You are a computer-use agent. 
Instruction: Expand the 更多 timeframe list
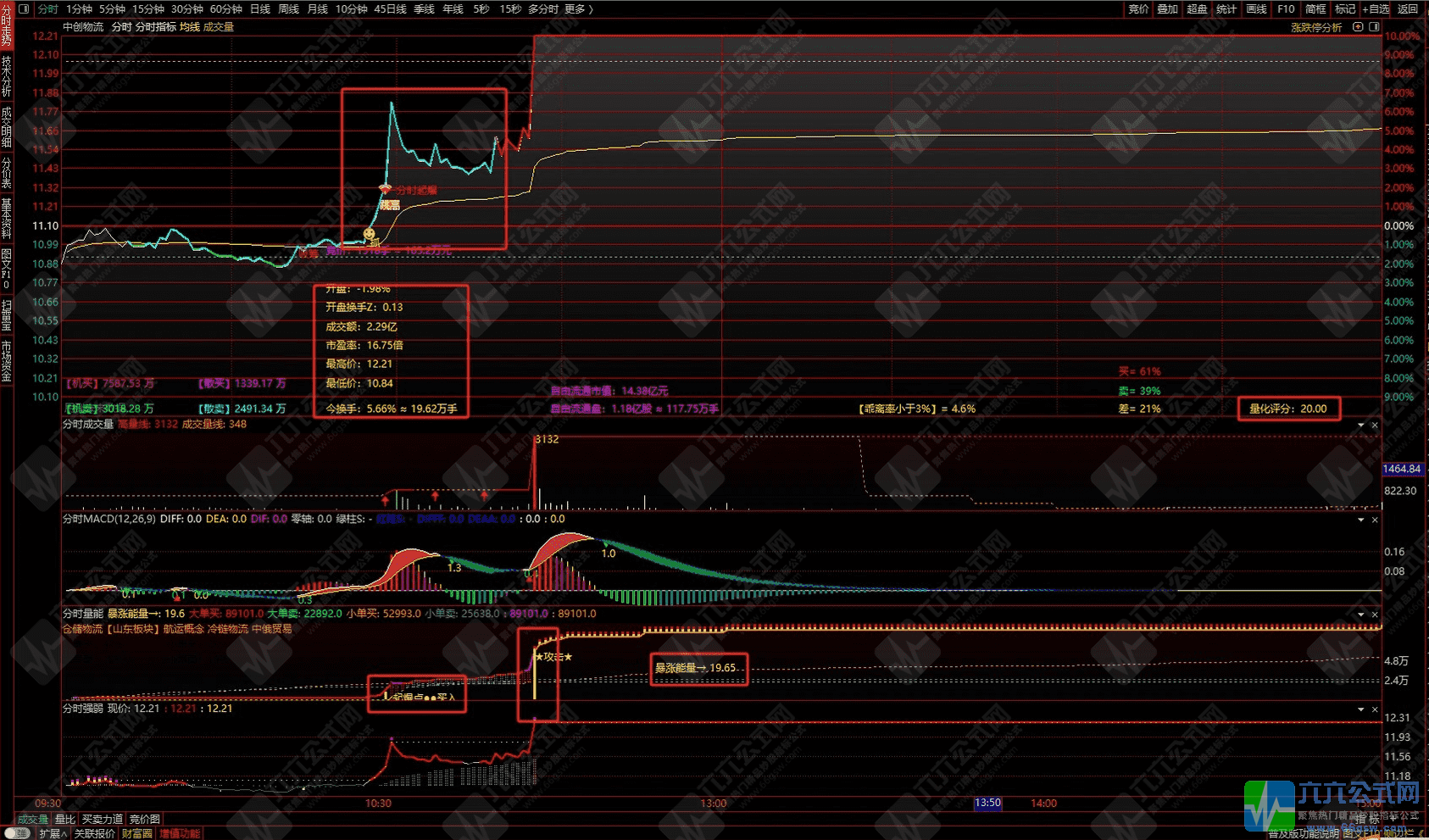point(578,8)
